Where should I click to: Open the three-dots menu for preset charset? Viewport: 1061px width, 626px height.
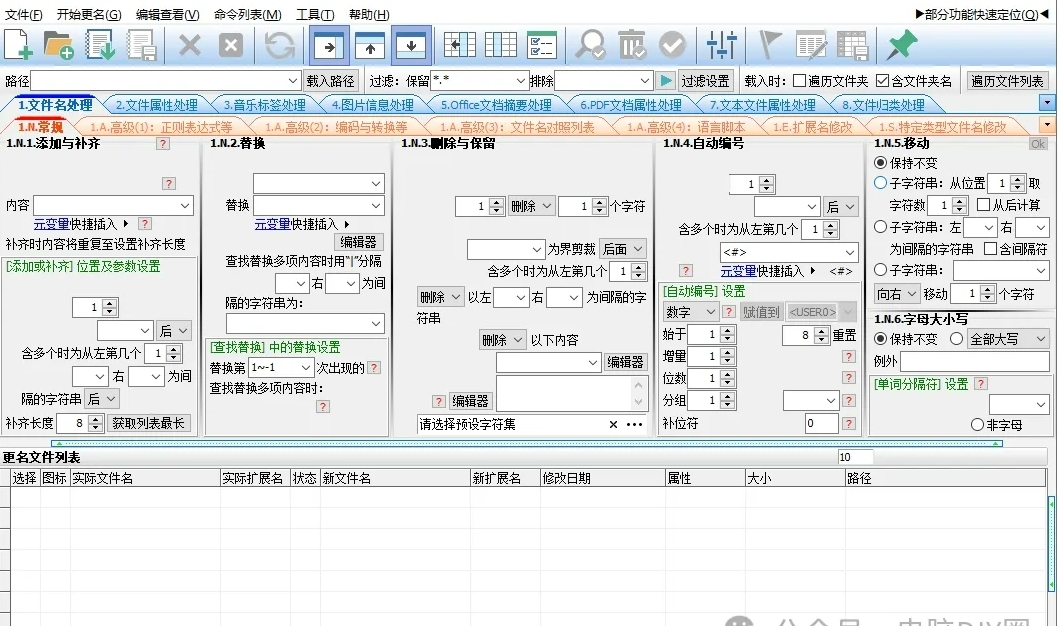[635, 424]
